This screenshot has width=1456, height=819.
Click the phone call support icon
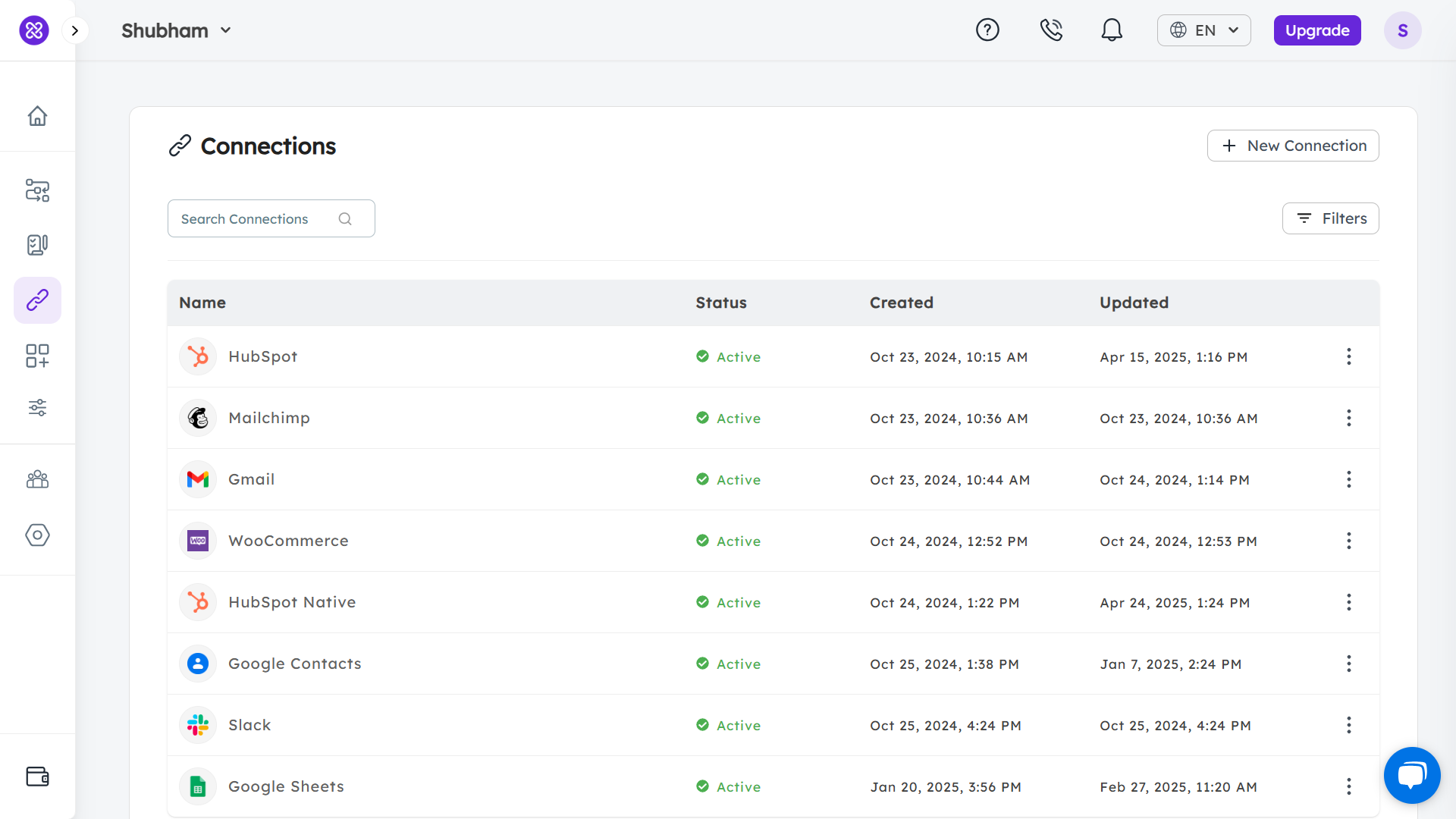[1051, 30]
